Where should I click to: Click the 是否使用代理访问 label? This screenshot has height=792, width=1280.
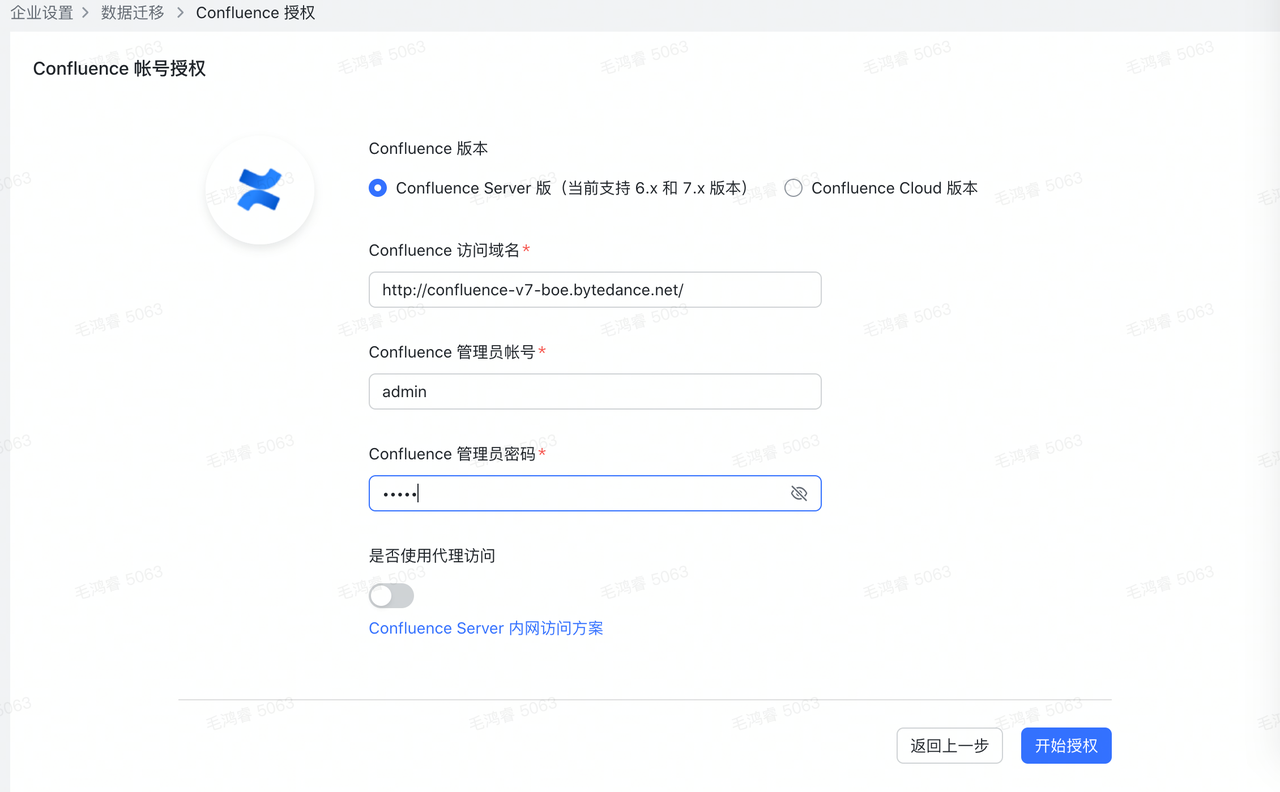(x=432, y=555)
